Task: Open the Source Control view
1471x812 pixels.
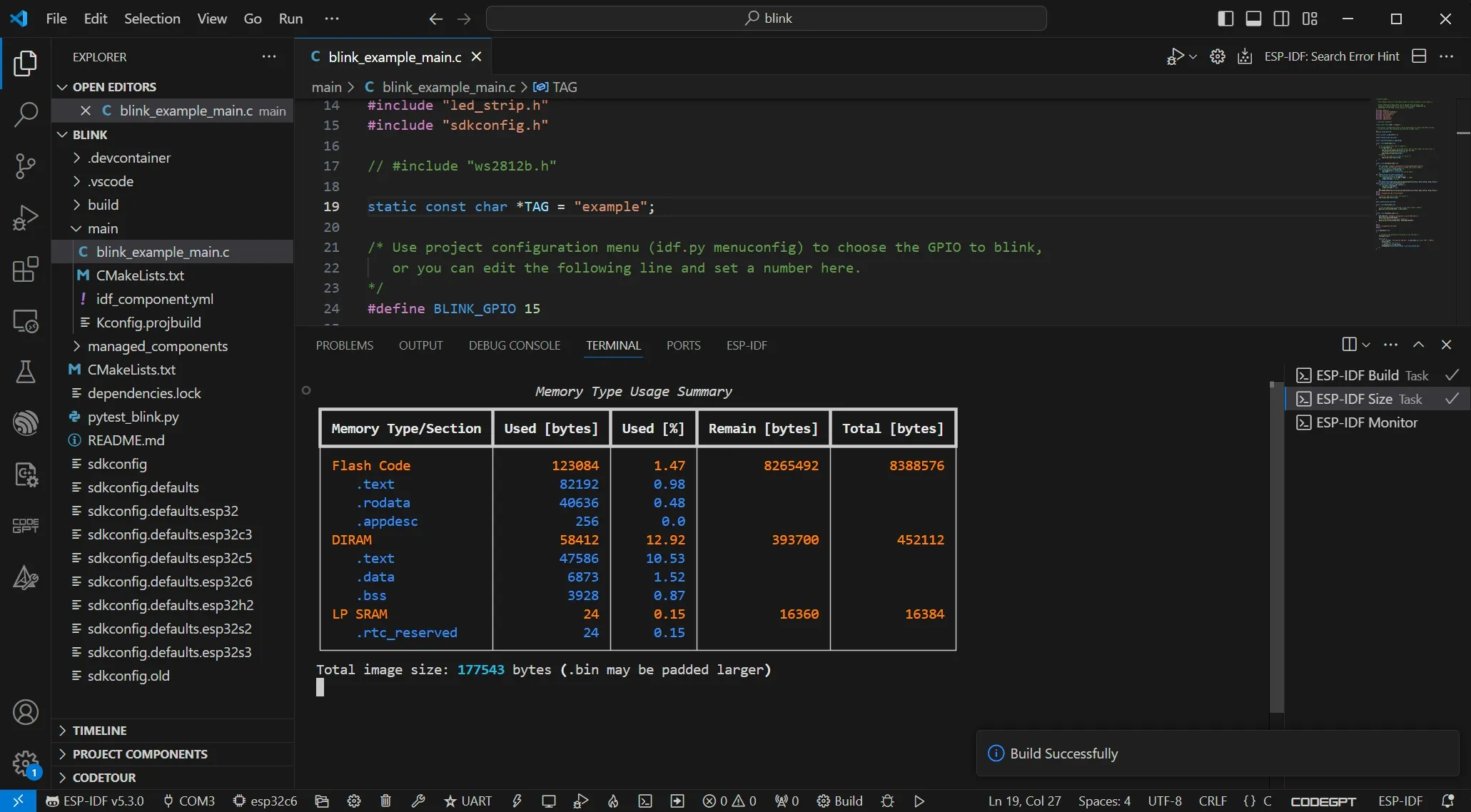Action: 26,166
